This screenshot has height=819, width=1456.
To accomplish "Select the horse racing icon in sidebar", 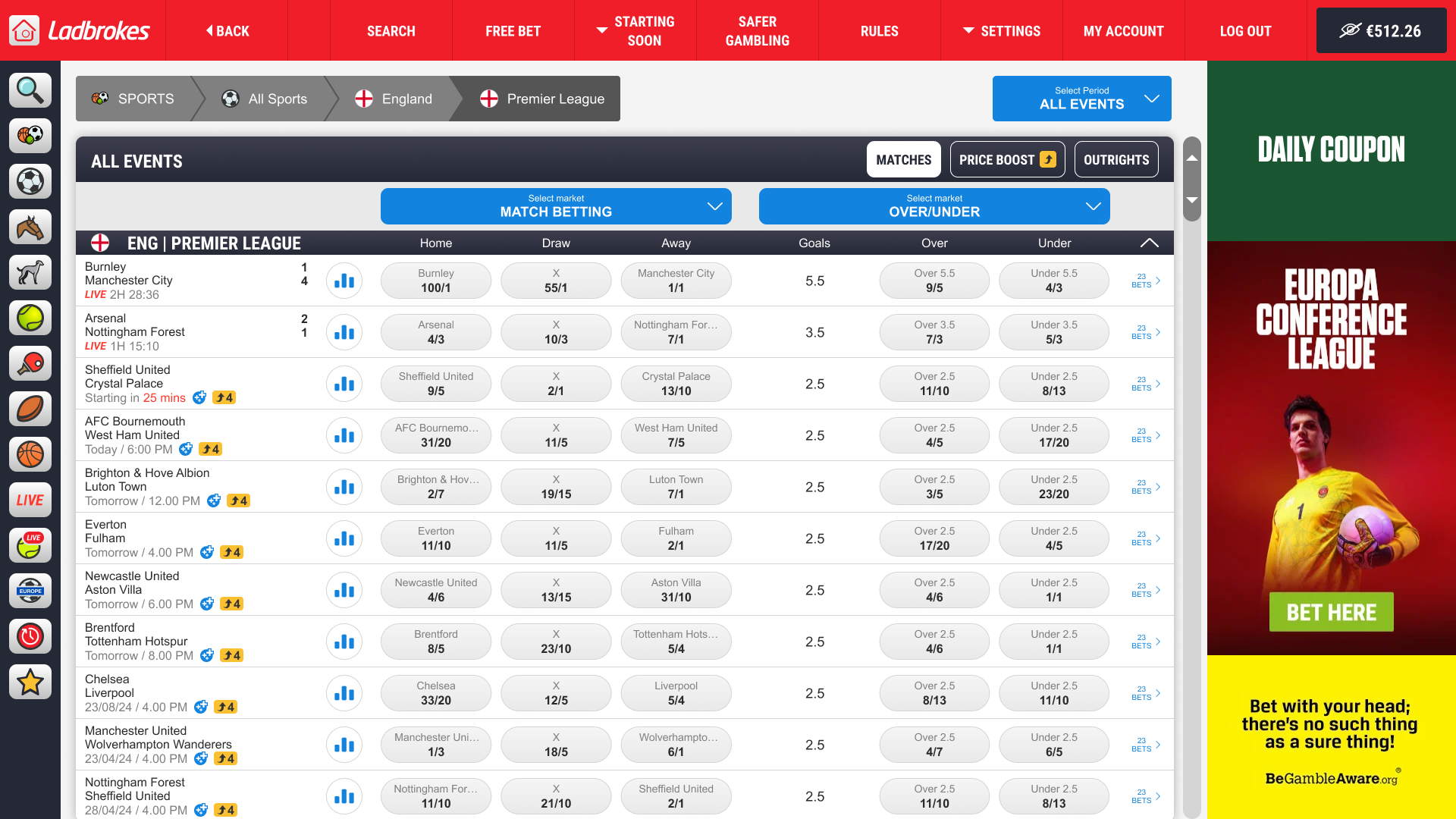I will coord(30,227).
